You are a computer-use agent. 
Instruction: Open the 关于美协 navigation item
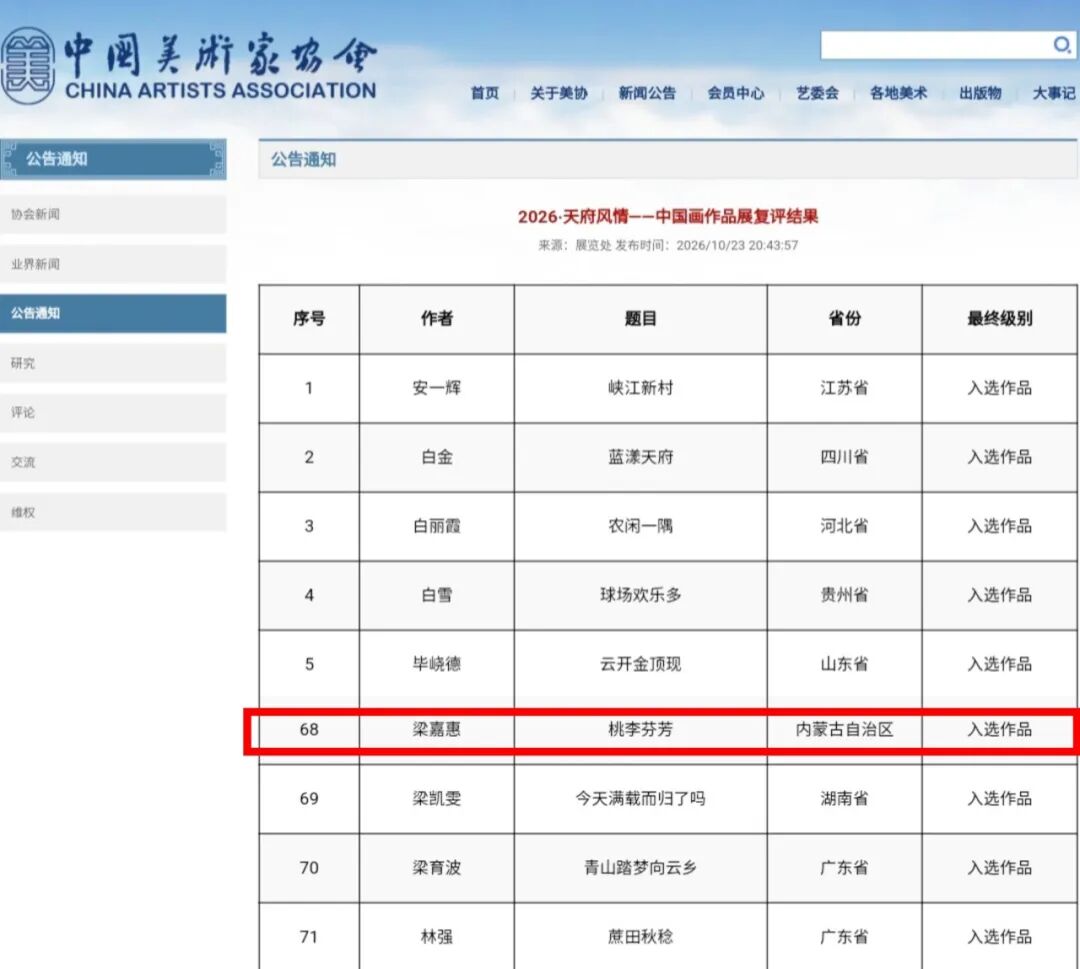[559, 93]
